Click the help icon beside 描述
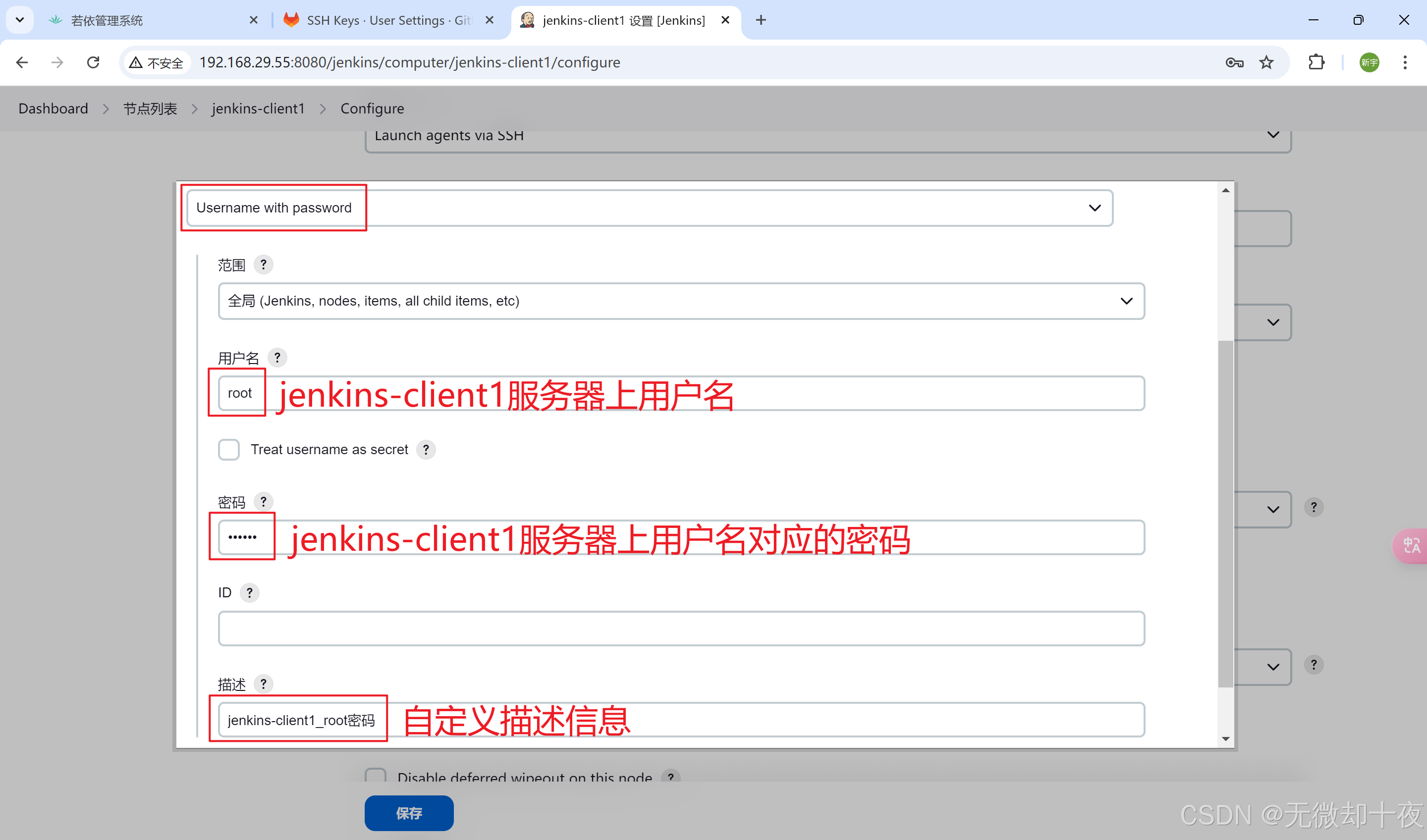 pos(263,684)
